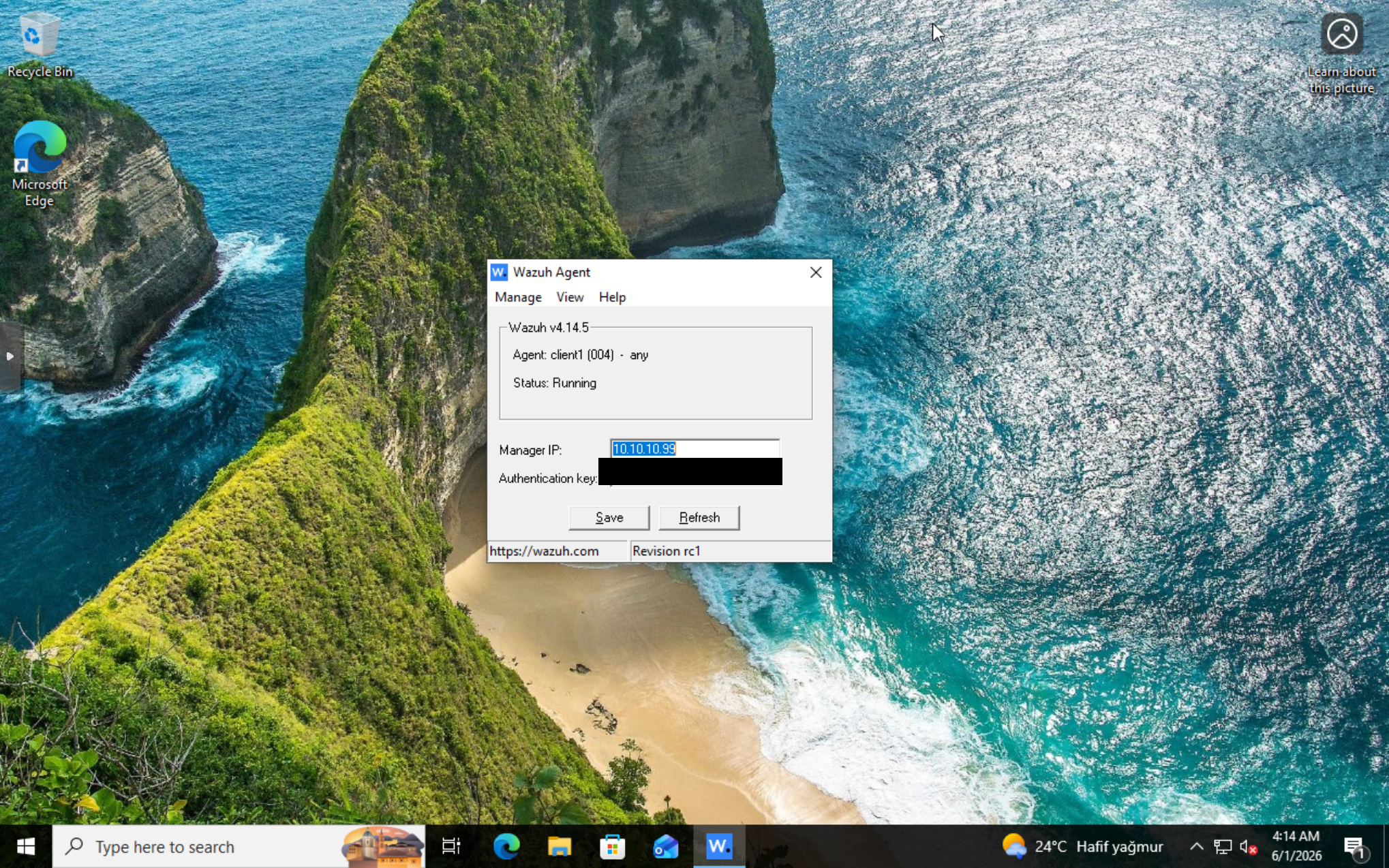This screenshot has height=868, width=1389.
Task: Click the https://wazuh.com status bar text
Action: (x=544, y=551)
